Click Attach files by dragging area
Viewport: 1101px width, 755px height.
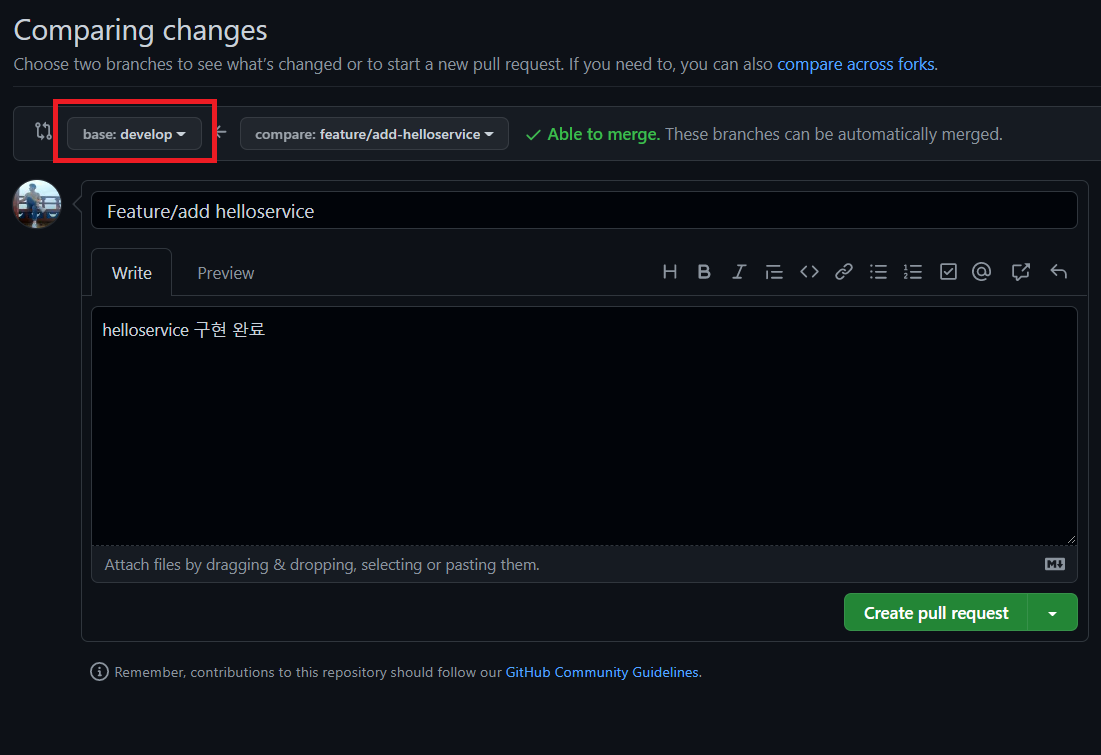584,564
